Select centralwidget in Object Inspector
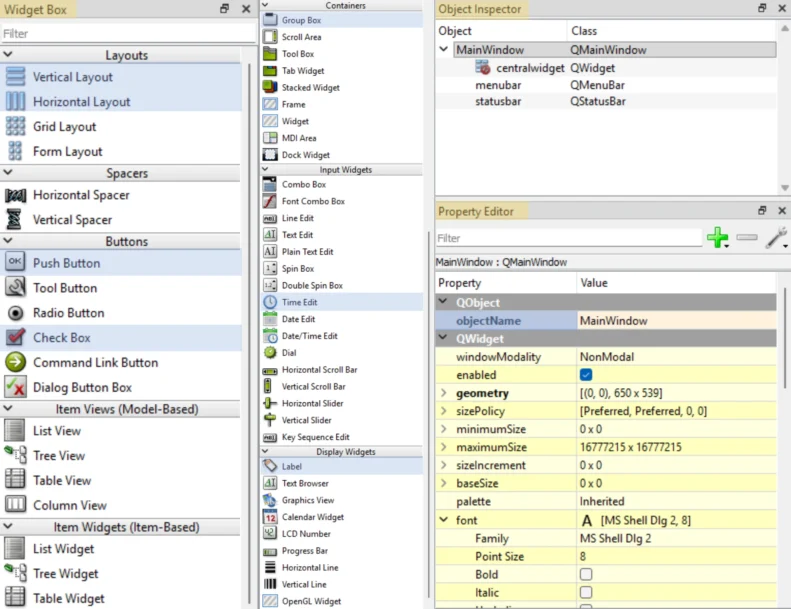 (530, 68)
